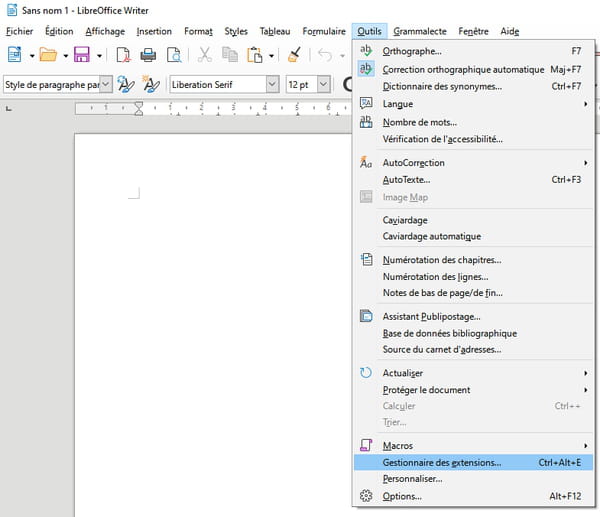
Task: Open the Affichage menu
Action: coord(105,31)
